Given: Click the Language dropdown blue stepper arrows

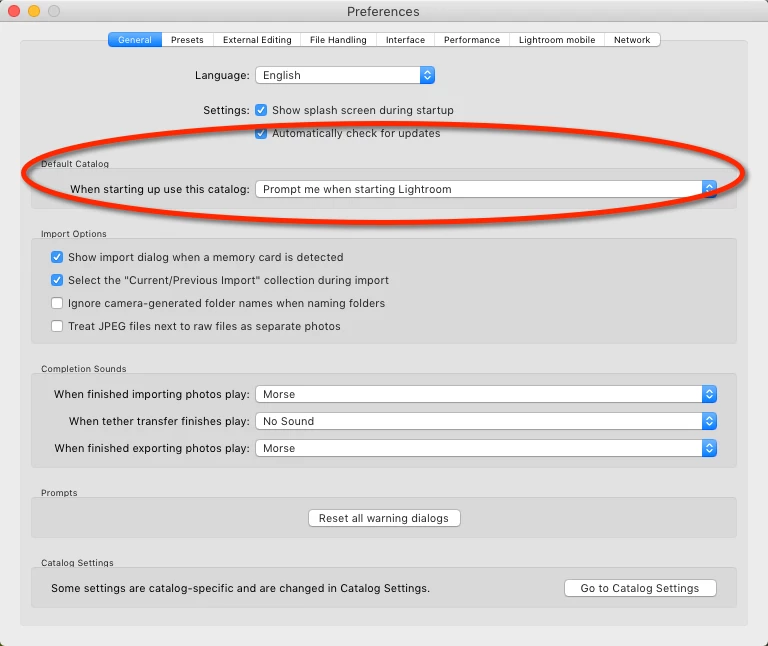Looking at the screenshot, I should (427, 75).
